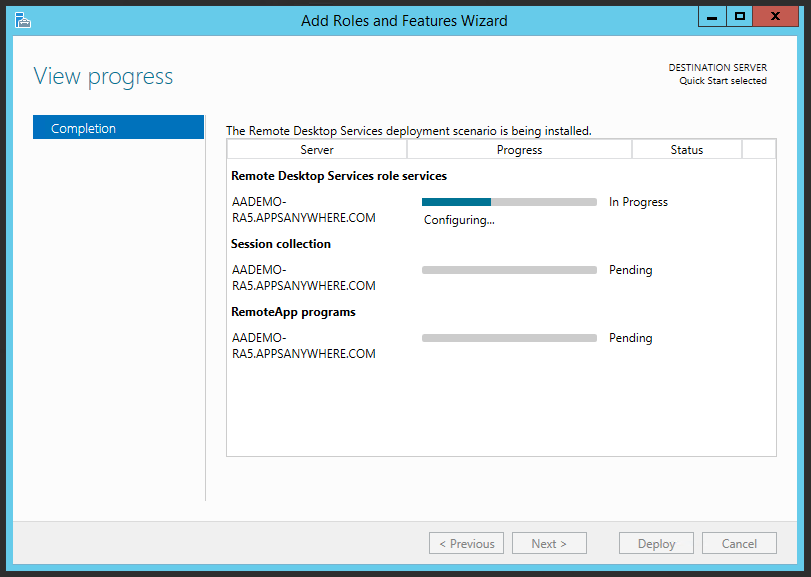Maximize the wizard window
This screenshot has width=811, height=577.
click(739, 16)
